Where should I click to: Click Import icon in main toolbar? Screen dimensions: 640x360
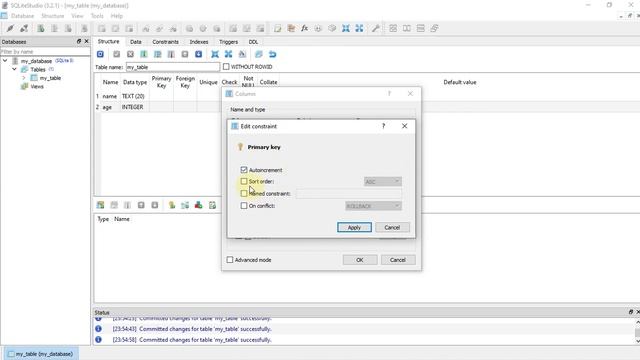(x=346, y=28)
